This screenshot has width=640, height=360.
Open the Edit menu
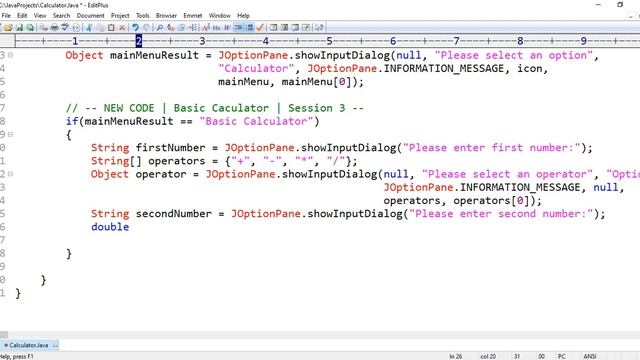pos(22,16)
